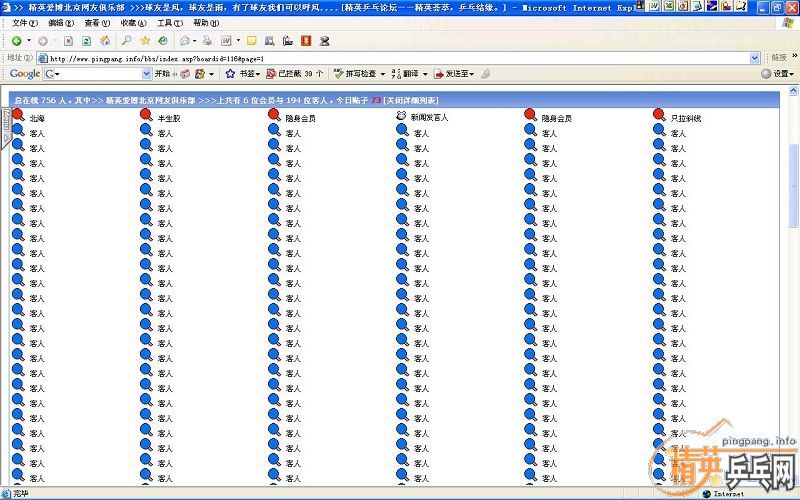
Task: Open the 书签 bookmarks star dropdown
Action: pyautogui.click(x=243, y=74)
